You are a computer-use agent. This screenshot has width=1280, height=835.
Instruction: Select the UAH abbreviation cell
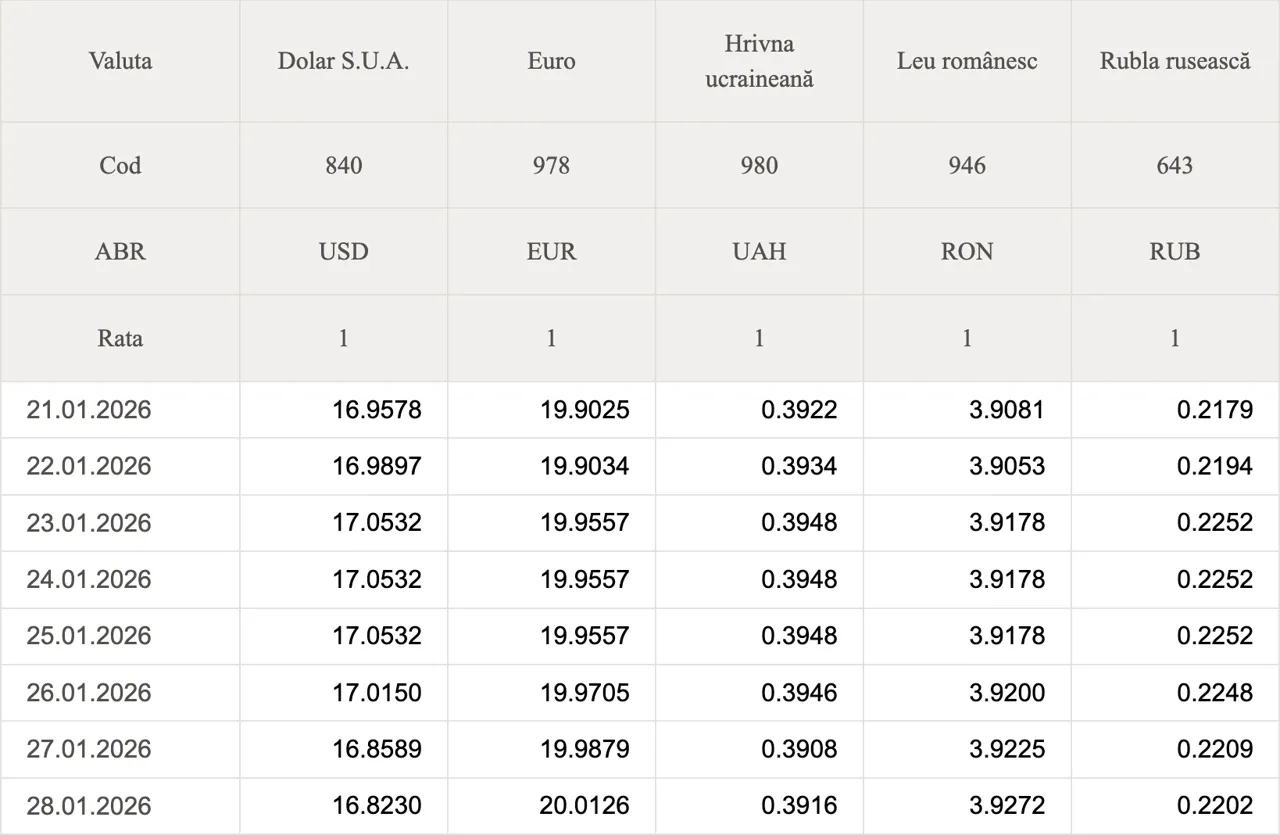pyautogui.click(x=759, y=251)
